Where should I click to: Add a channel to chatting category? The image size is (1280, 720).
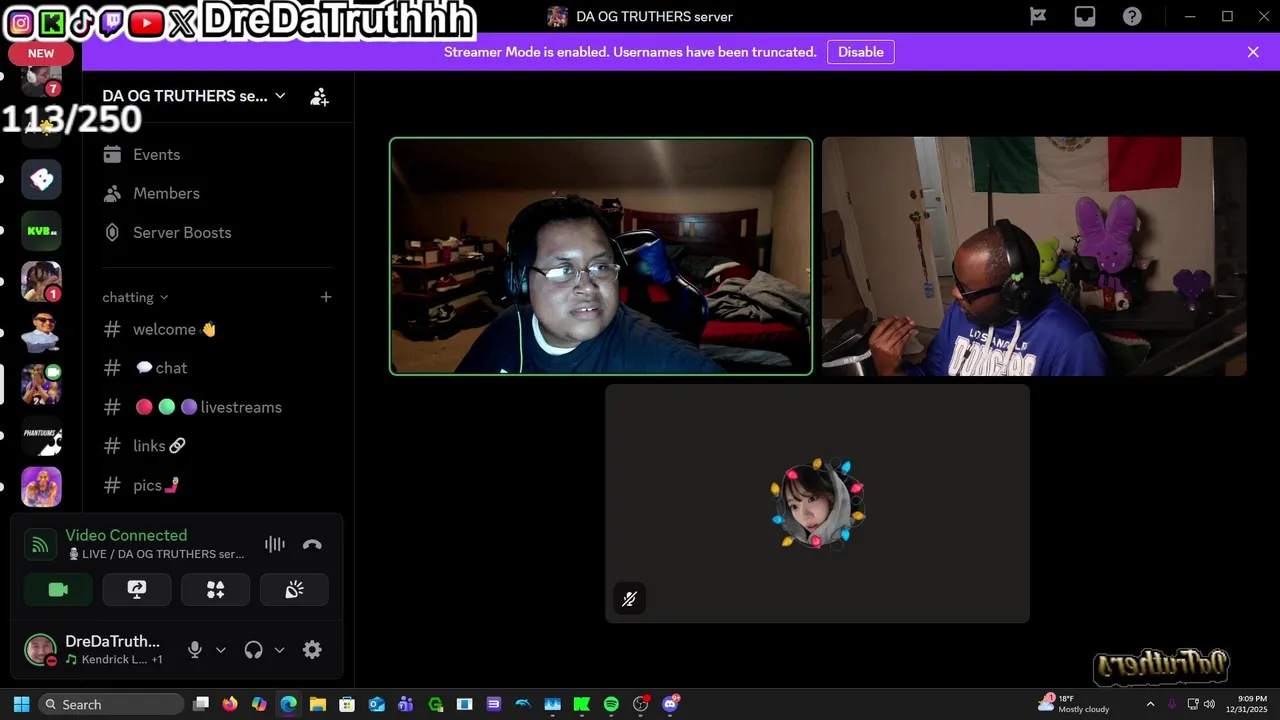coord(325,297)
